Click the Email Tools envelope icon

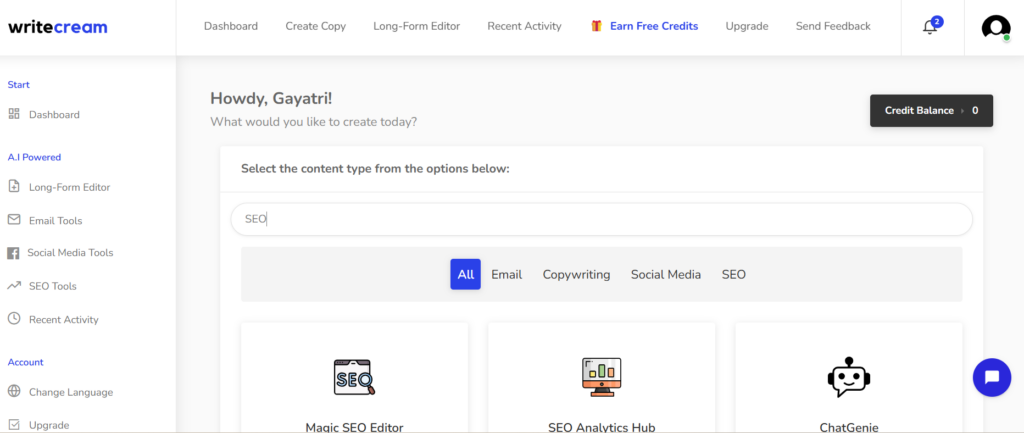click(x=14, y=220)
